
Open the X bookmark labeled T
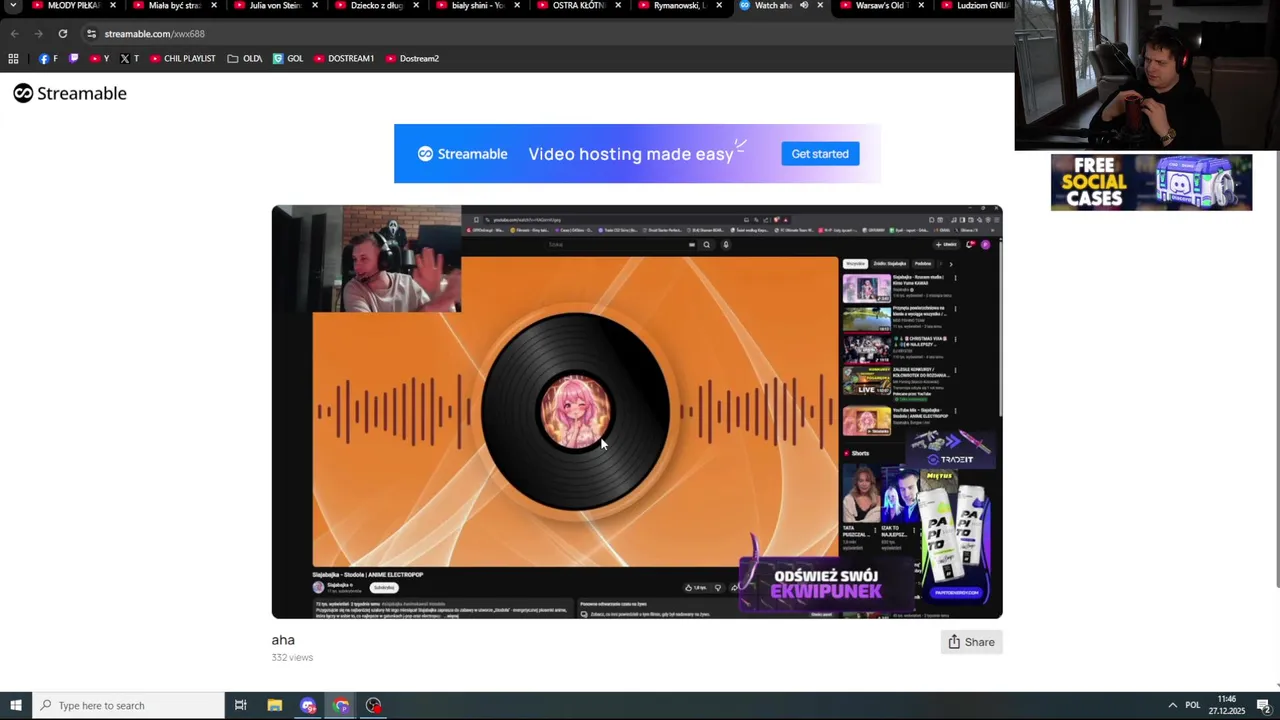click(x=129, y=59)
